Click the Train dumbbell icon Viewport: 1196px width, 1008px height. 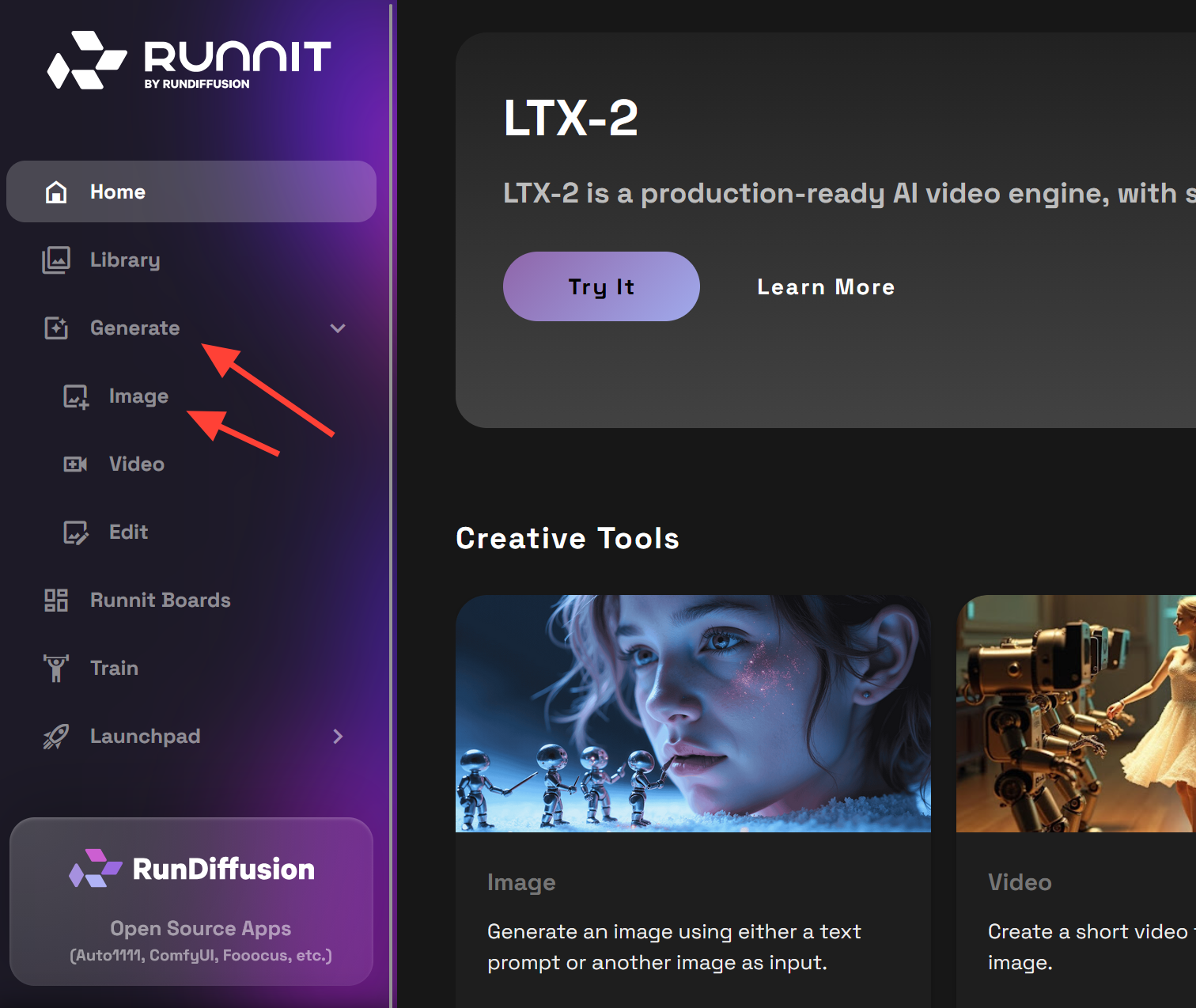pos(56,669)
